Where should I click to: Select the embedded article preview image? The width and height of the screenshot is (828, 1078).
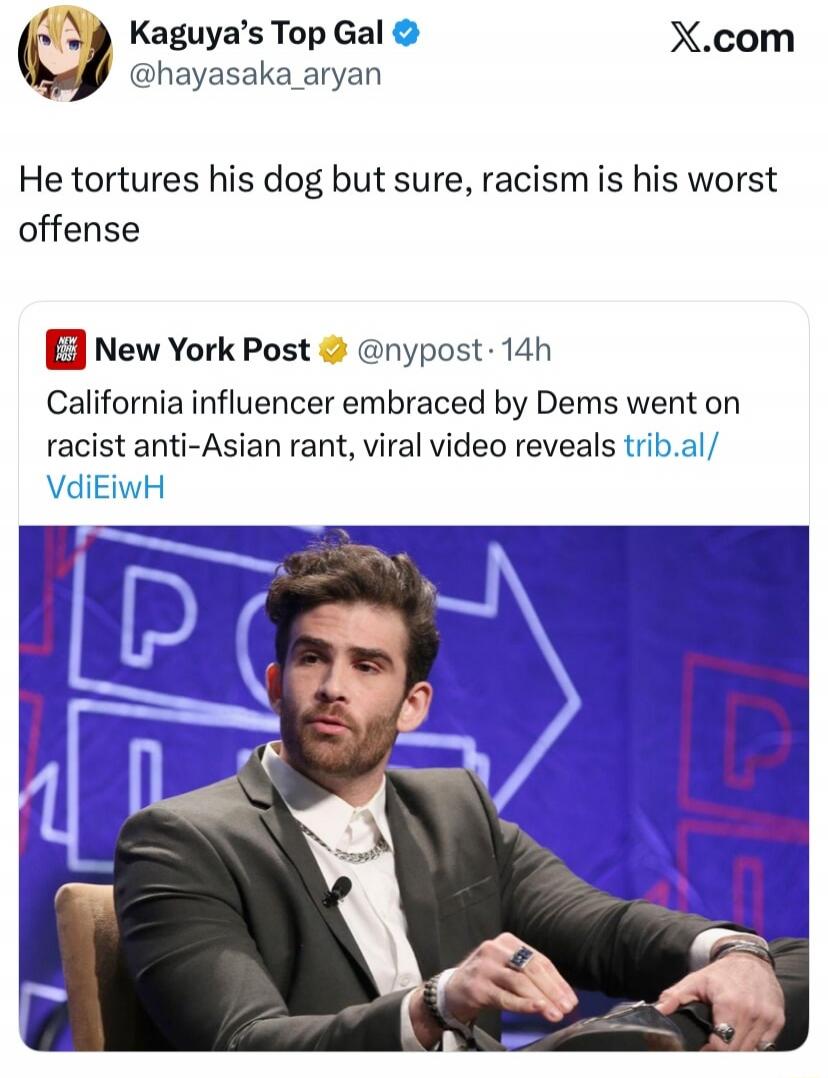(414, 790)
